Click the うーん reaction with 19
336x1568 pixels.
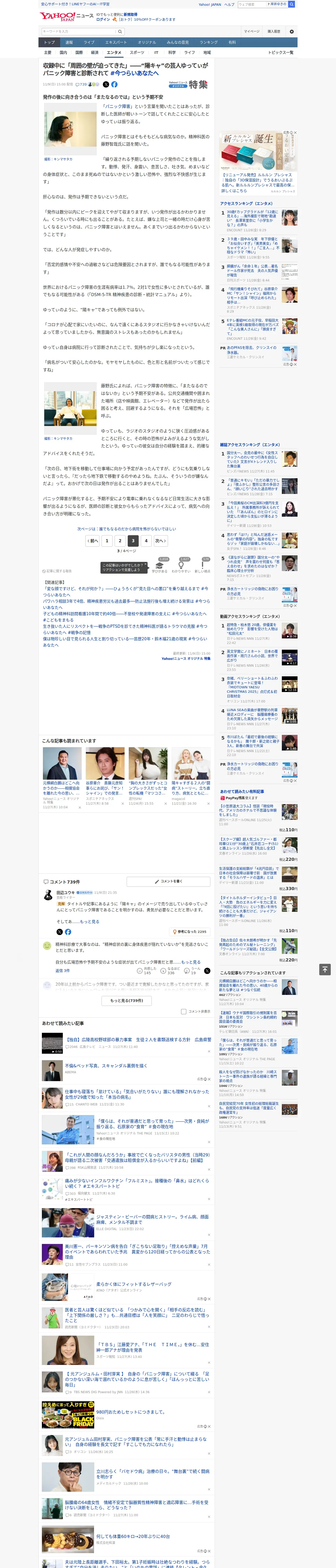click(x=193, y=971)
